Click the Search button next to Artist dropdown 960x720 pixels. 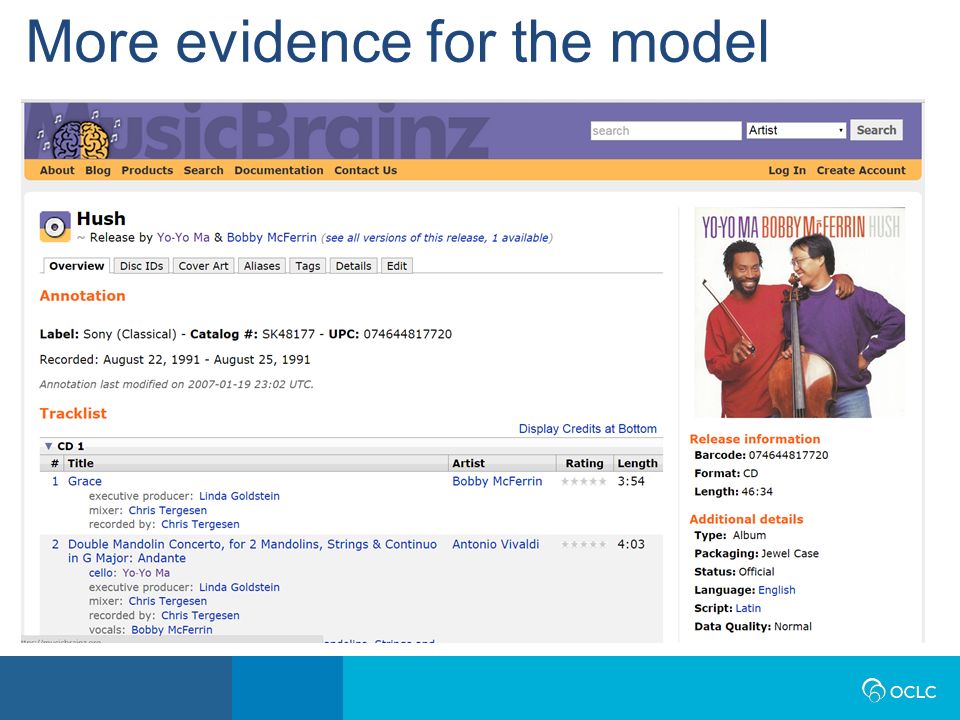point(876,130)
